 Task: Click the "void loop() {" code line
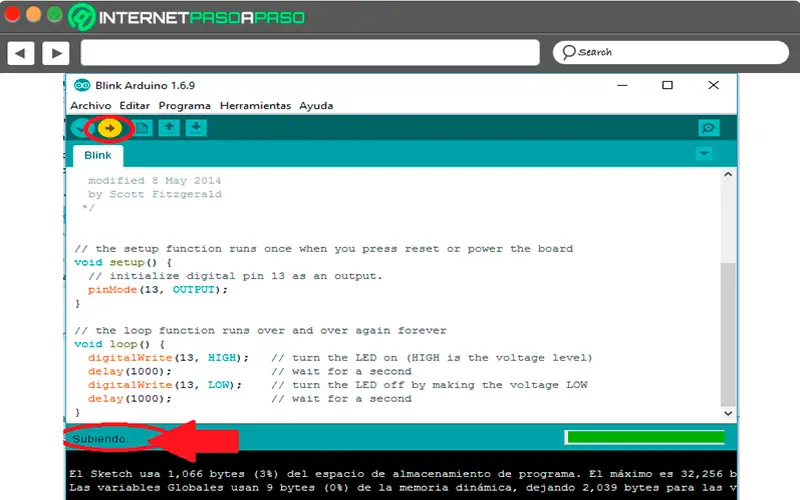point(119,344)
